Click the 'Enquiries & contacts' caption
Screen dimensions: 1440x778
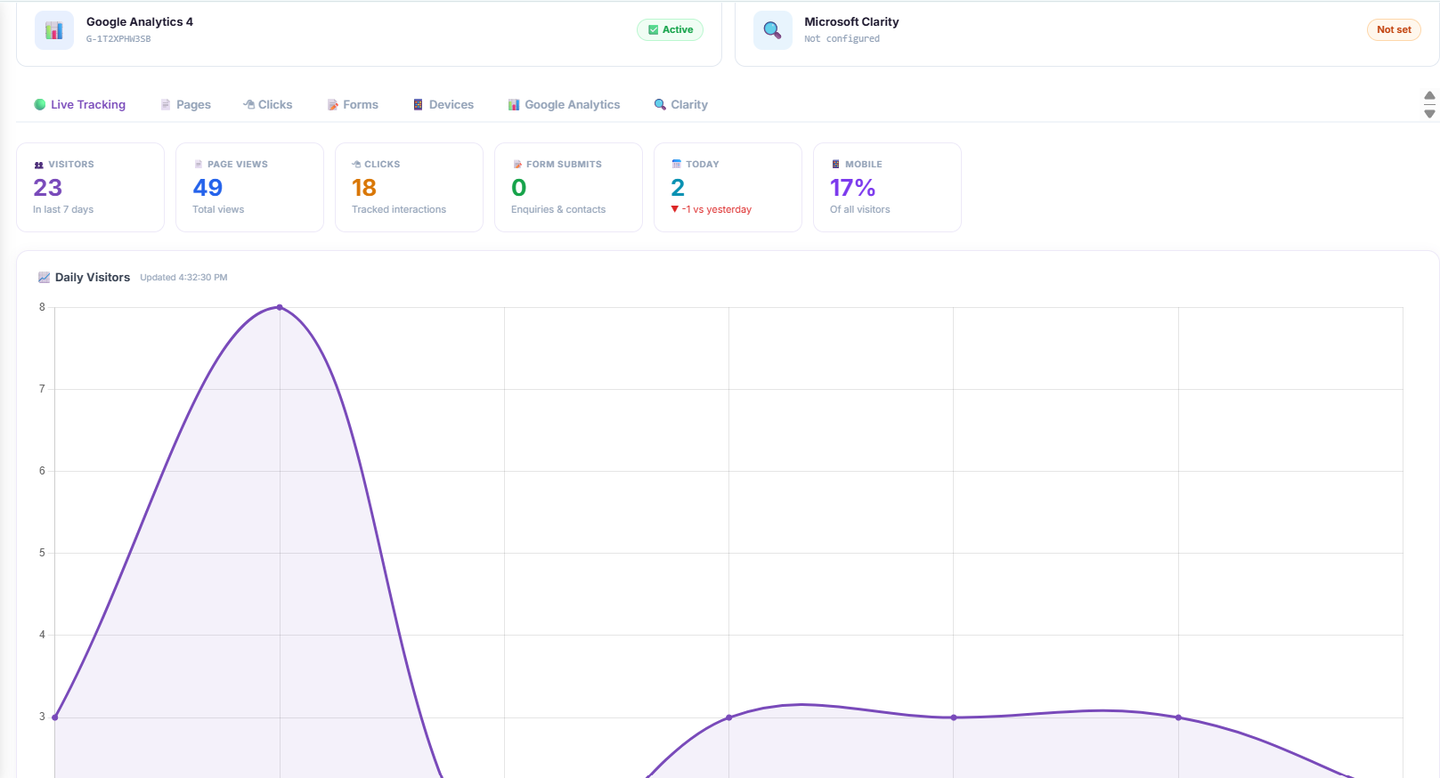558,210
